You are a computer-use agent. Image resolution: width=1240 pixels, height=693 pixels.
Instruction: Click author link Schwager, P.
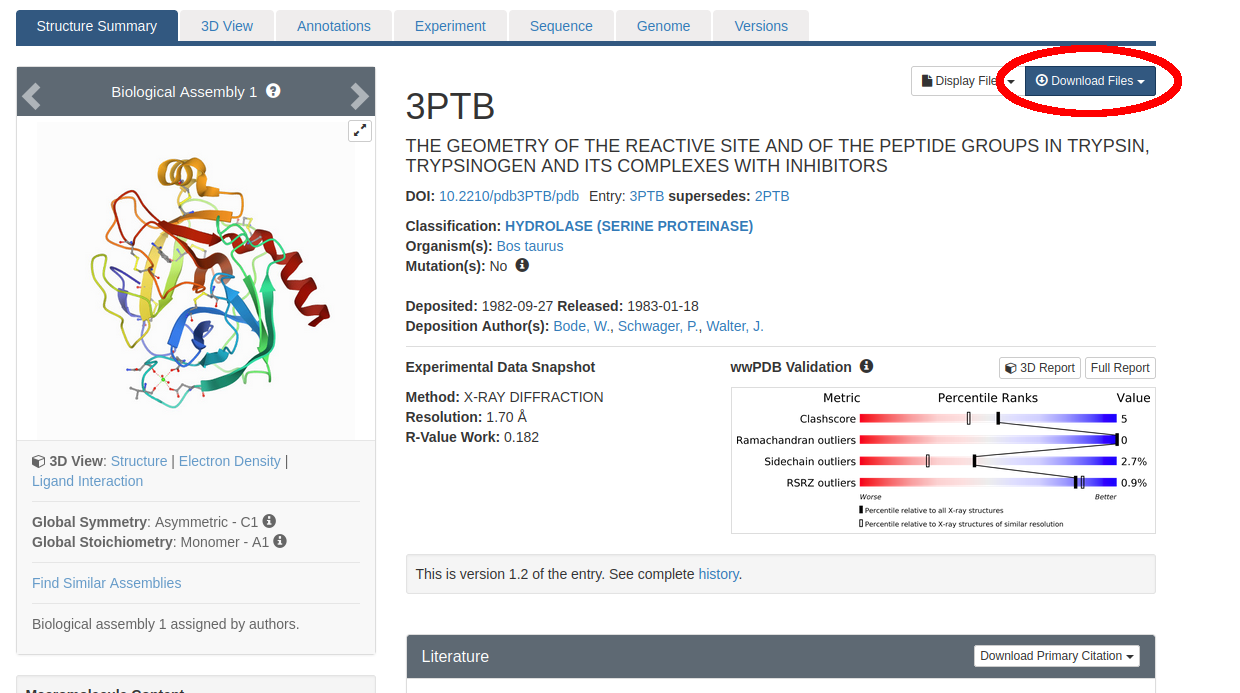(658, 326)
